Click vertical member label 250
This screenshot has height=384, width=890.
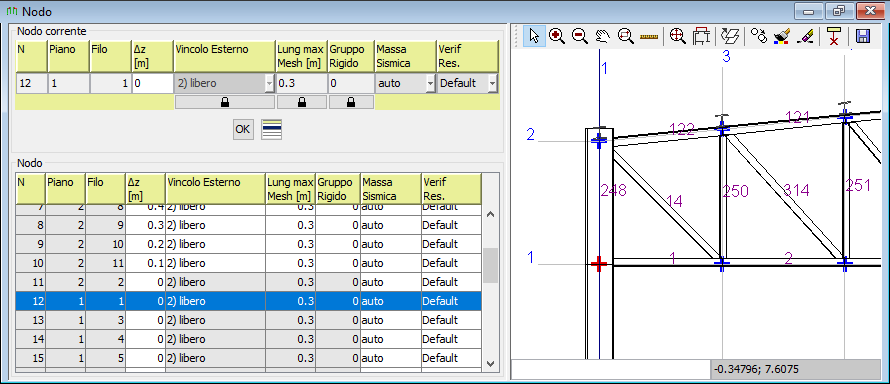click(736, 192)
